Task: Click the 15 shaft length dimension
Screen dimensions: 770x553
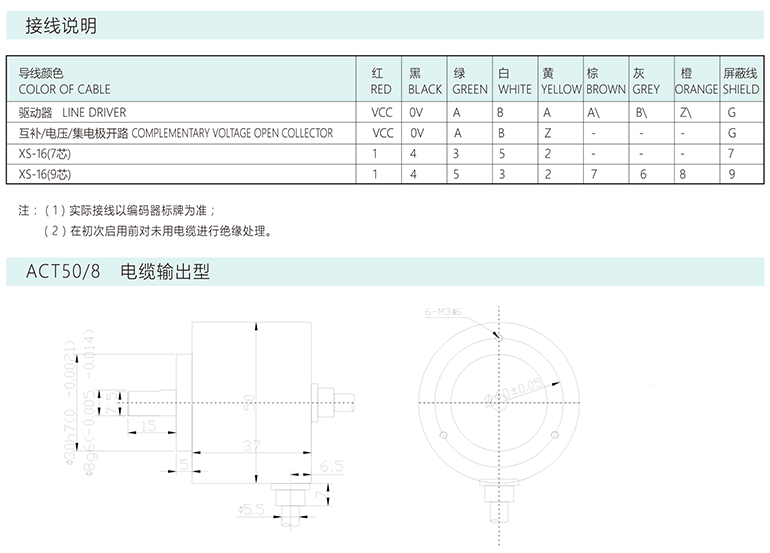Action: (148, 425)
